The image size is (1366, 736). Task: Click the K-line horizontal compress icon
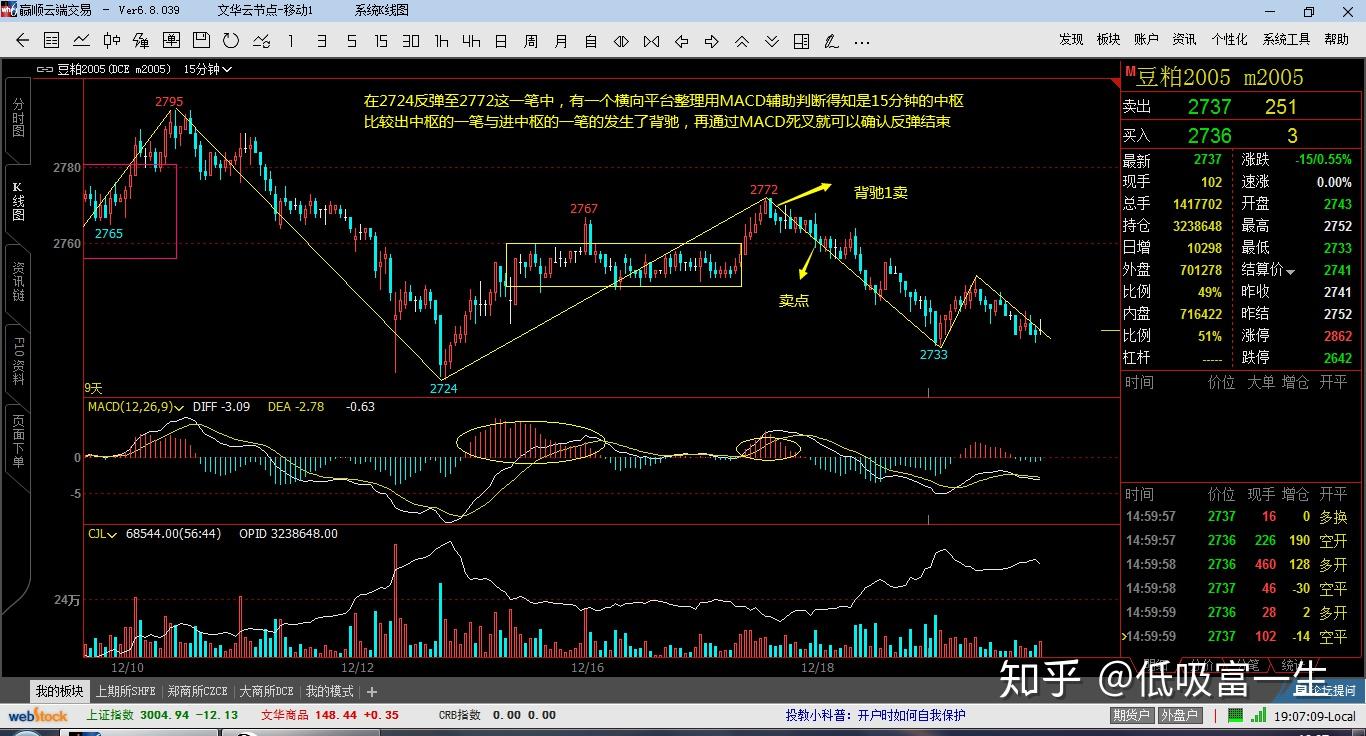tap(651, 41)
